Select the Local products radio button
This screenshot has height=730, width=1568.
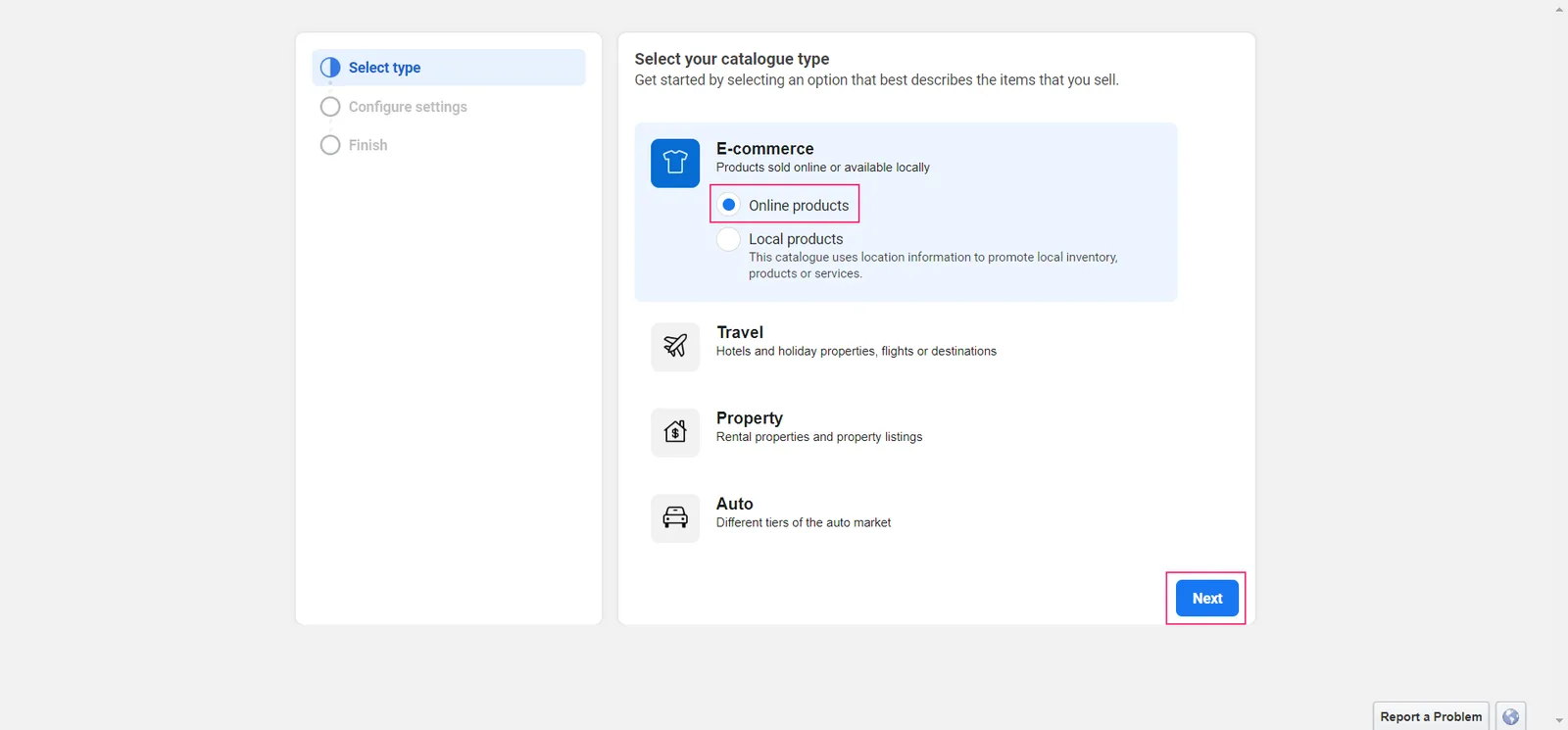728,239
